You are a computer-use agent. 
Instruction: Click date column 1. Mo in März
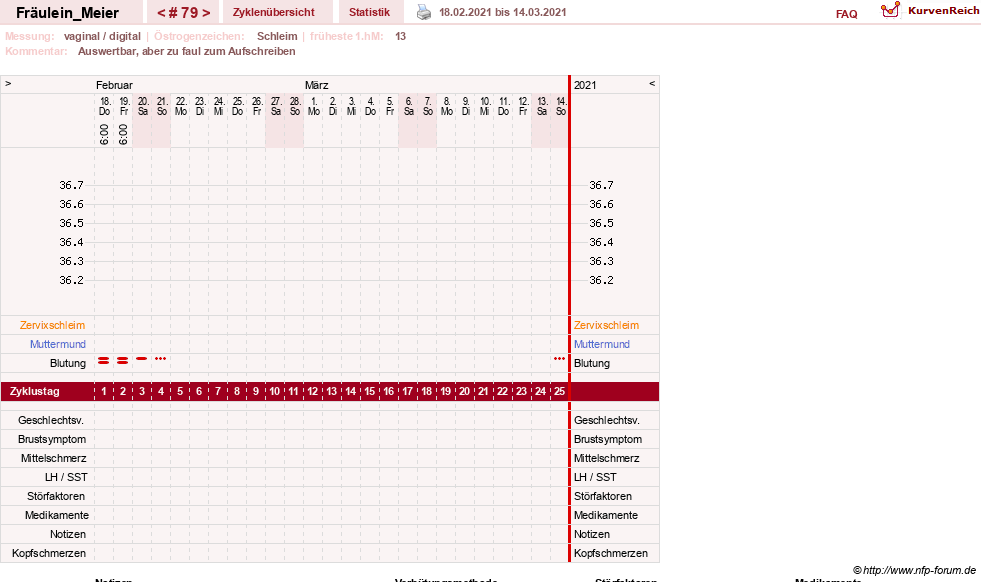pyautogui.click(x=314, y=106)
